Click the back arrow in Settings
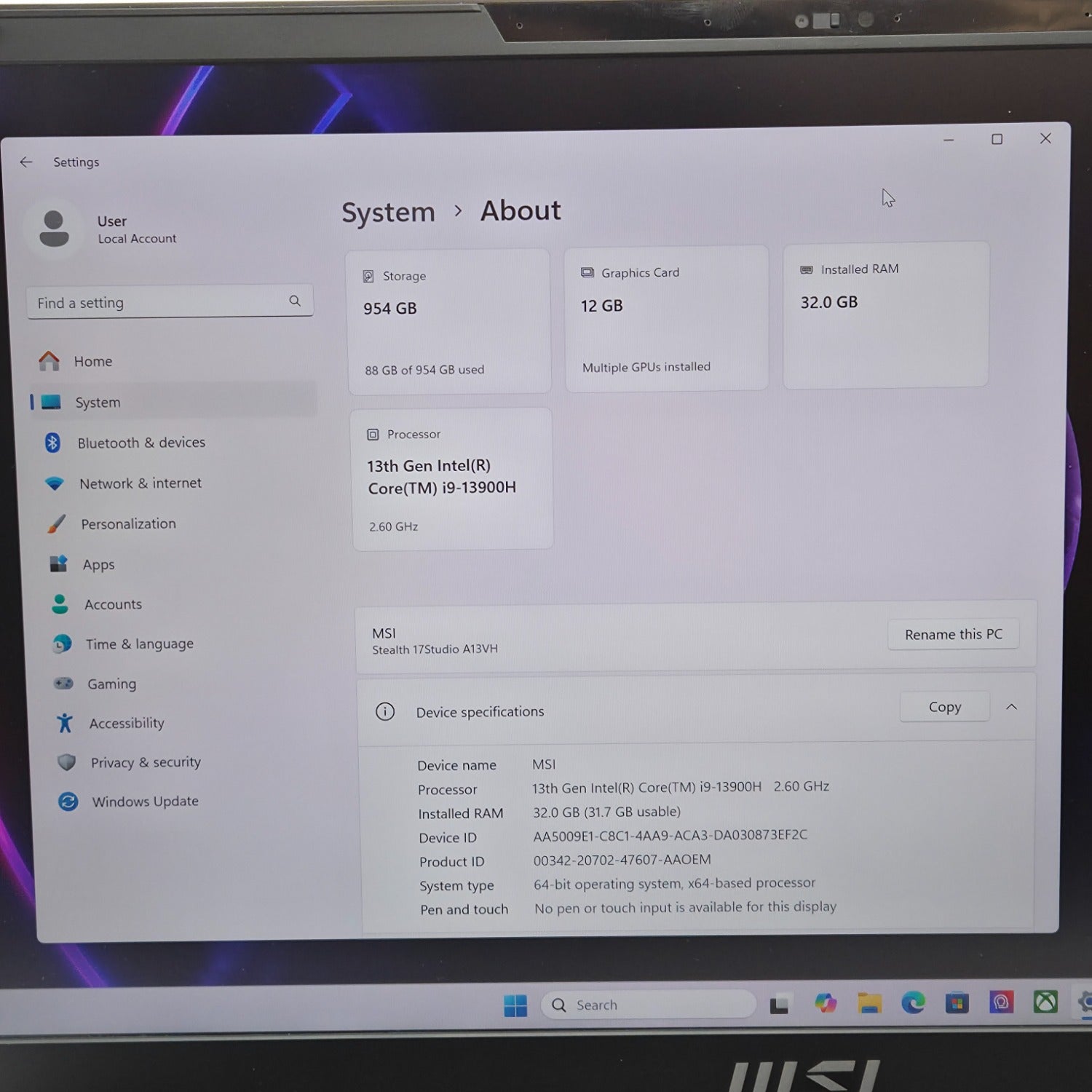1092x1092 pixels. tap(26, 162)
